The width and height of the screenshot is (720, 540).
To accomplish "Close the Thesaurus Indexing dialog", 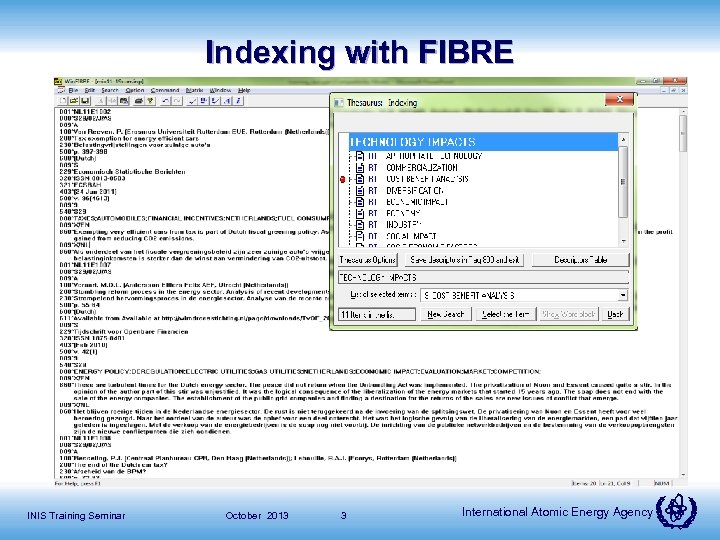I will pyautogui.click(x=619, y=99).
